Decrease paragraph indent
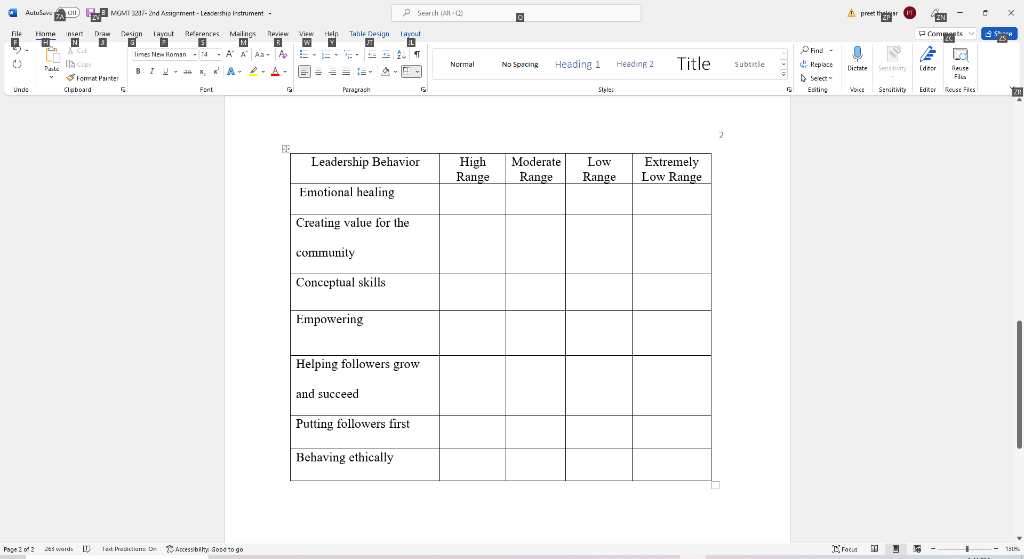 [372, 54]
